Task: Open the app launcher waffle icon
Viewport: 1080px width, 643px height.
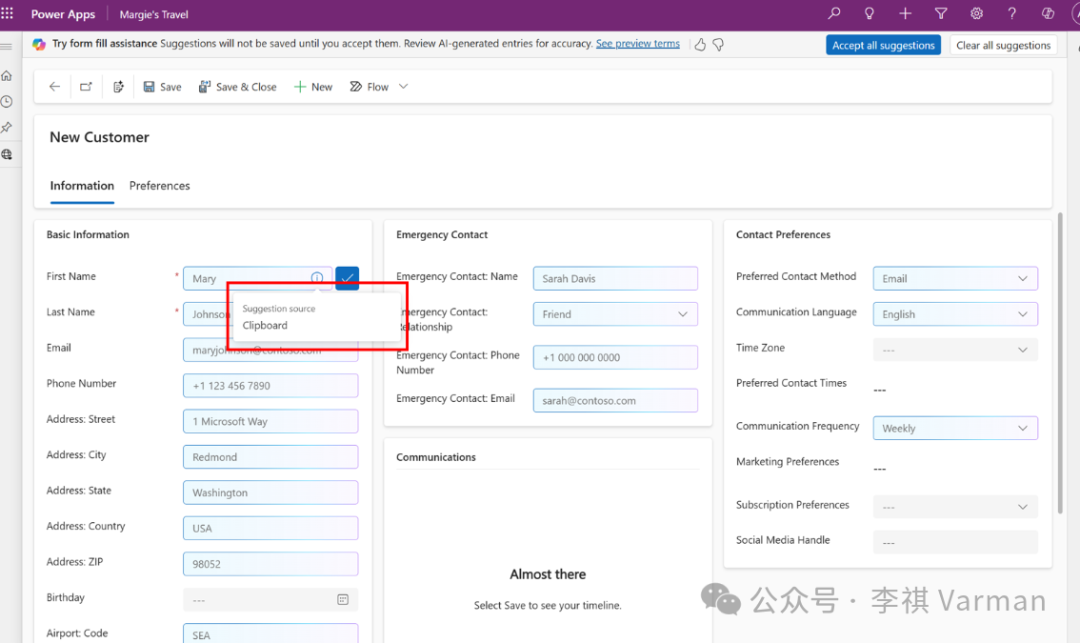Action: tap(8, 14)
